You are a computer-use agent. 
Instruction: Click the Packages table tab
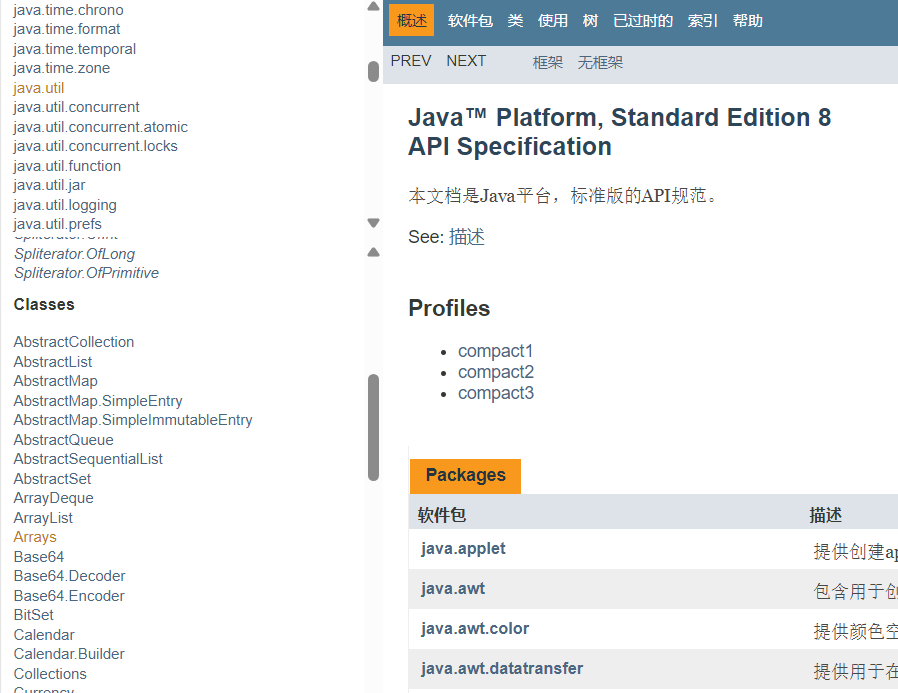point(465,475)
